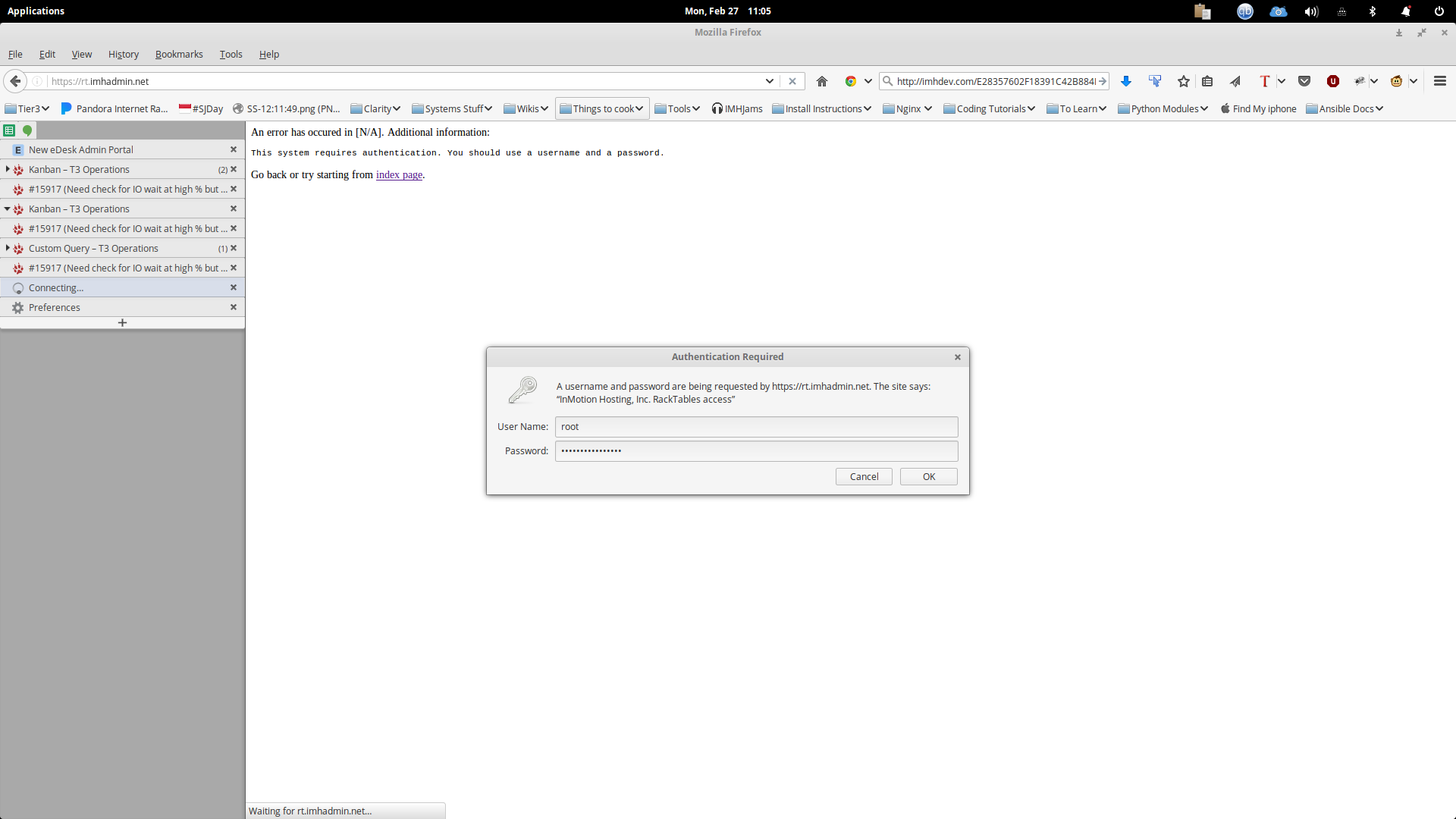Screen dimensions: 1456x819
Task: Open the URL bar history dropdown
Action: tap(769, 81)
